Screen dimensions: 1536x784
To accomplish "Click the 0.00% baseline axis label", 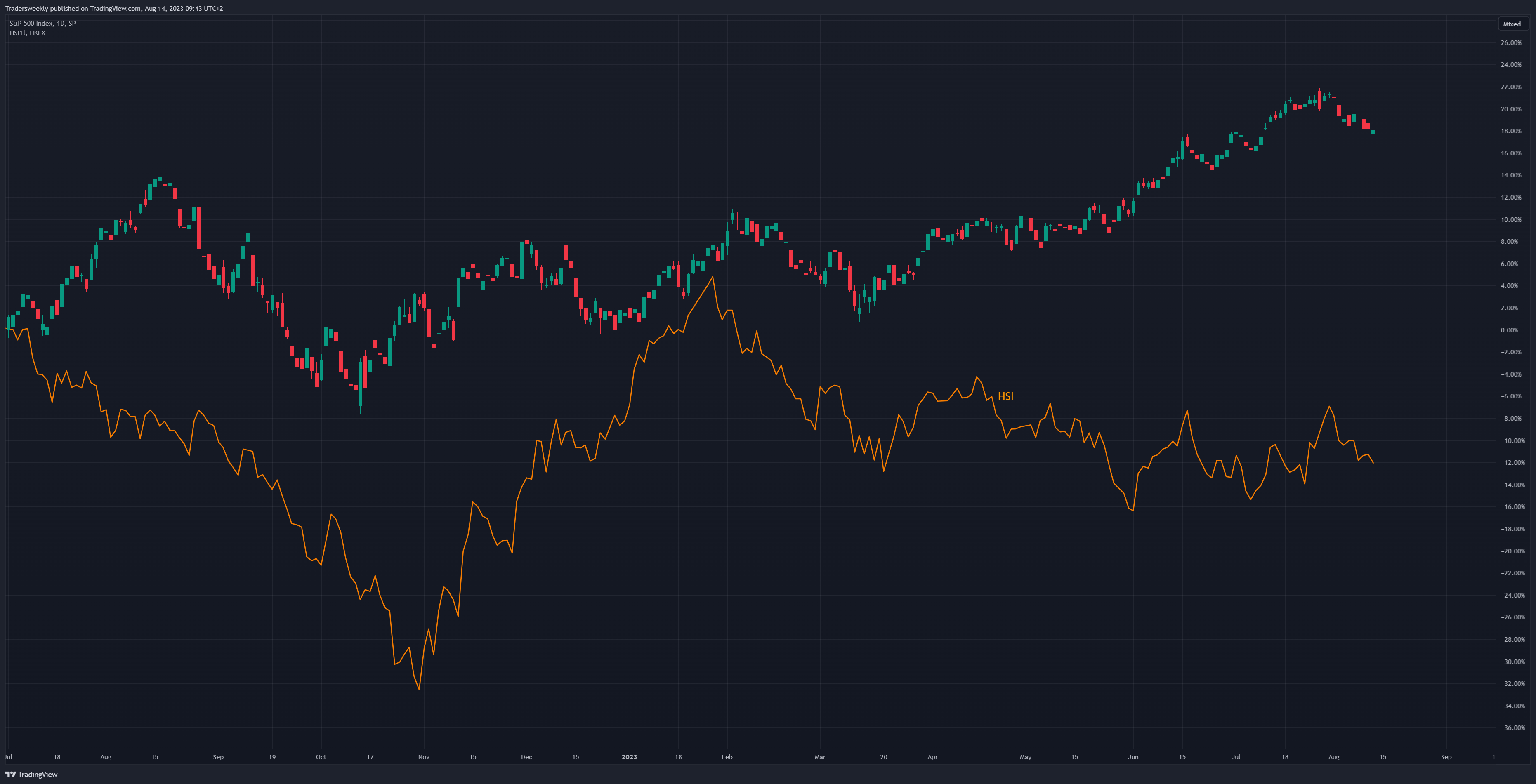I will [1509, 330].
